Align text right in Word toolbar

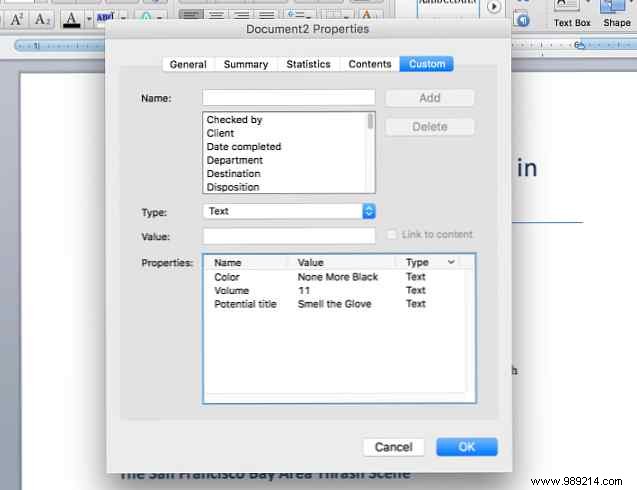pos(241,15)
